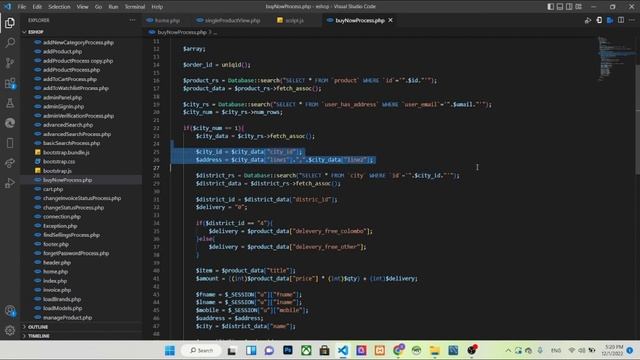Open the File menu
This screenshot has width=640, height=360.
point(22,7)
